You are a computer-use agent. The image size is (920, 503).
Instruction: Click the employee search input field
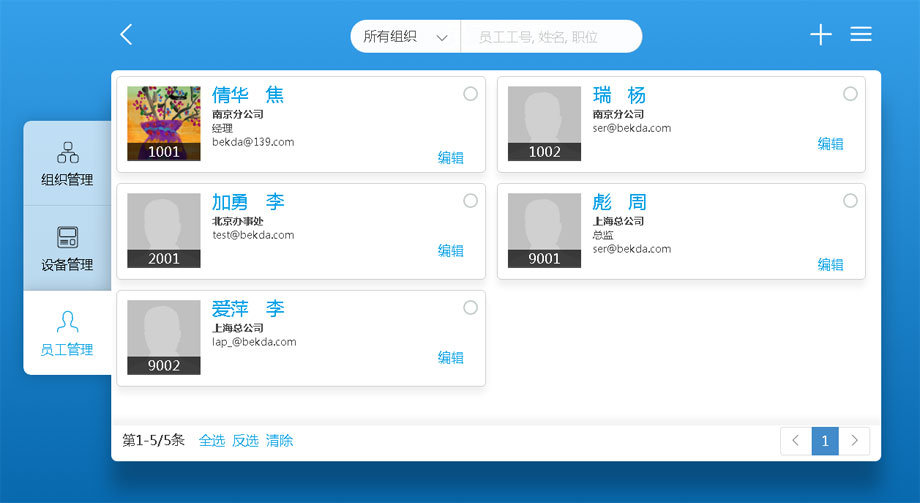coord(550,37)
